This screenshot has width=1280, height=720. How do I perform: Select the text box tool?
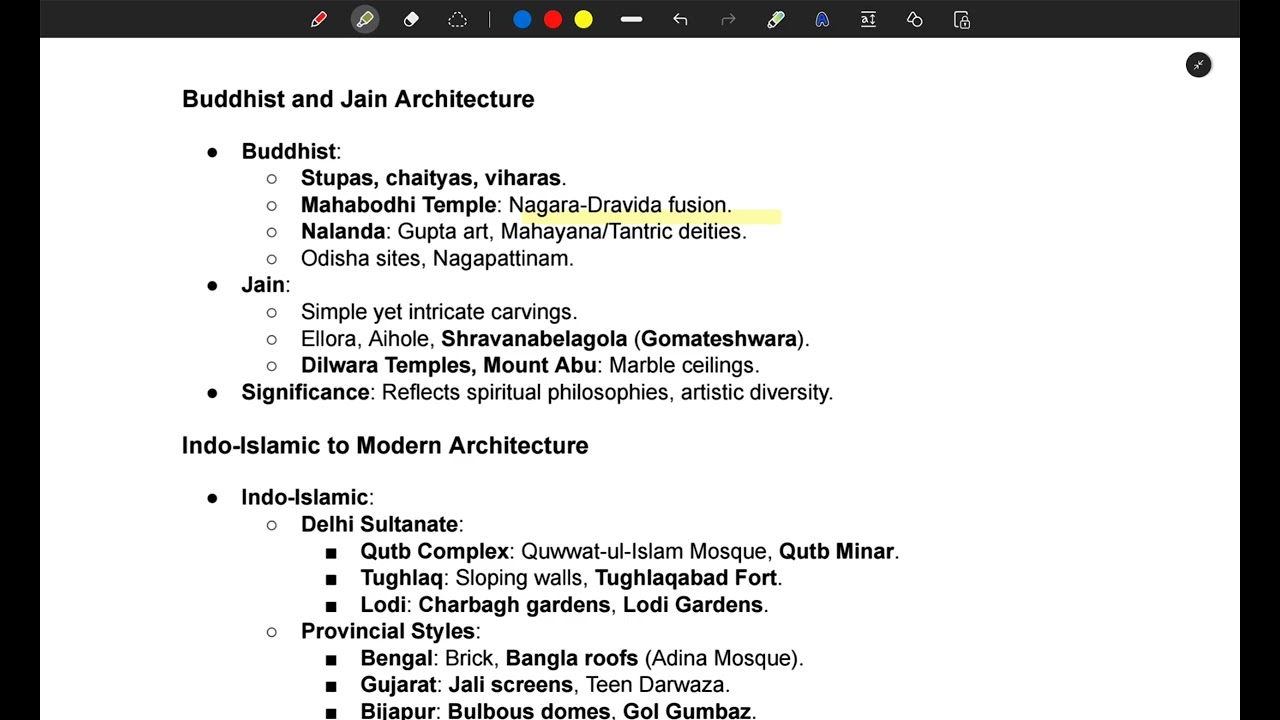[x=868, y=19]
